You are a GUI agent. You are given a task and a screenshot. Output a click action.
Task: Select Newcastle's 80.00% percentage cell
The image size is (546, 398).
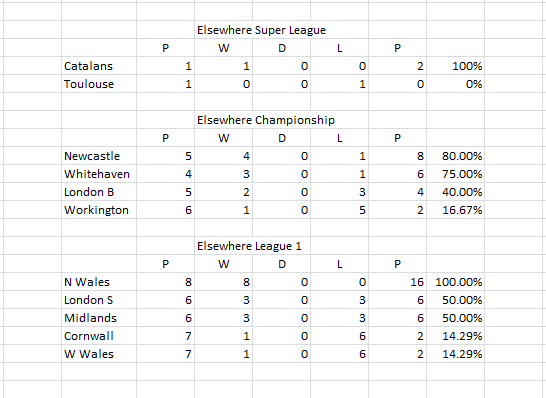[x=455, y=156]
